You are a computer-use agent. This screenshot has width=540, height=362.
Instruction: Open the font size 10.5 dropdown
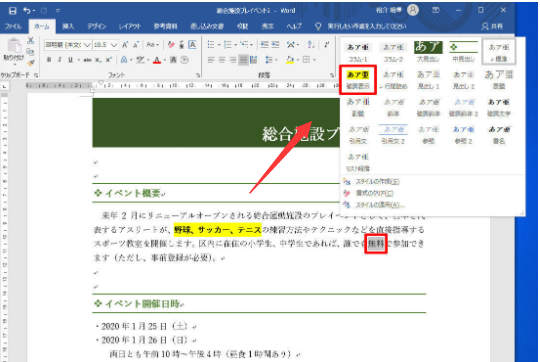click(x=114, y=45)
